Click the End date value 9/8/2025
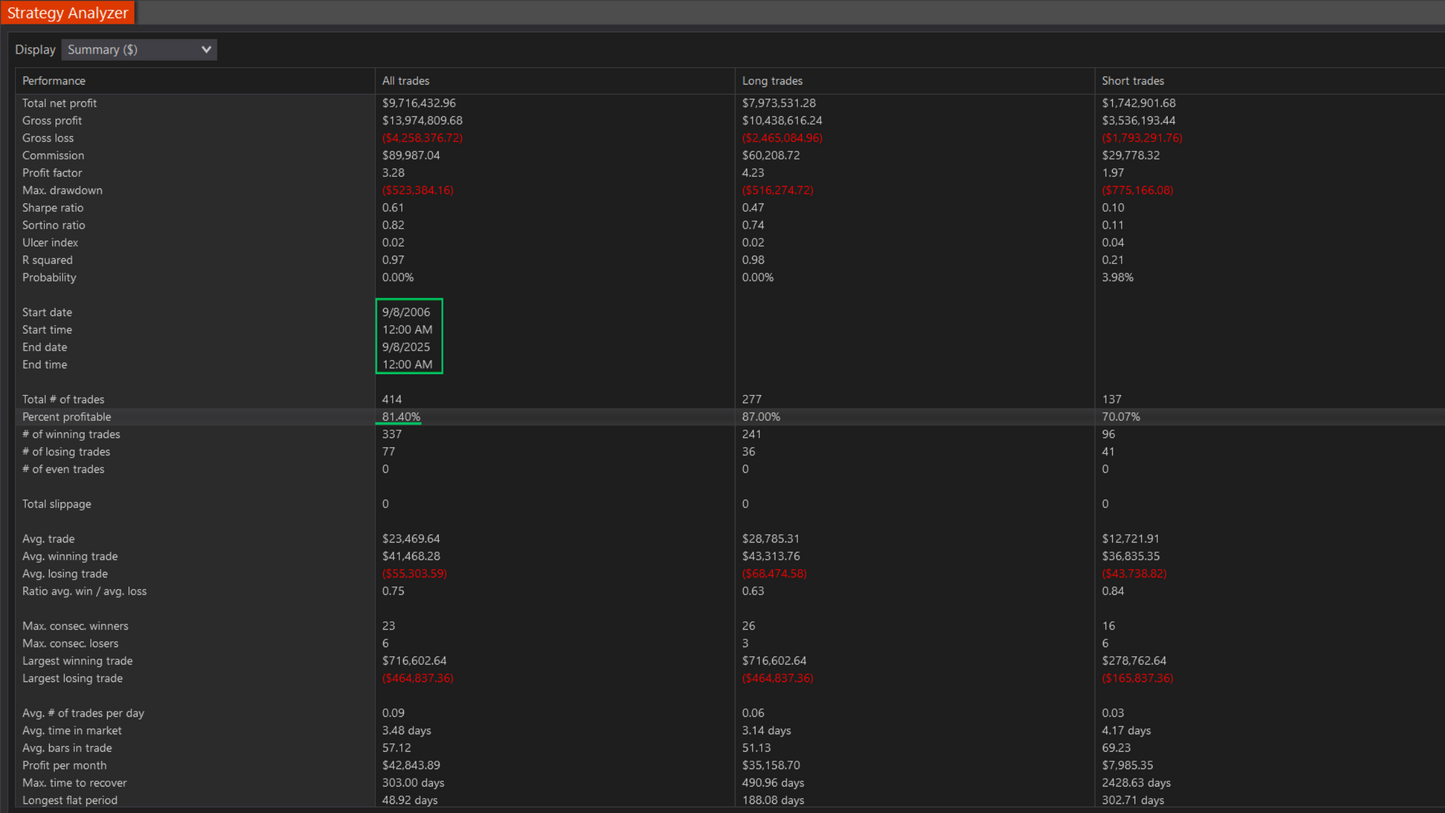1445x813 pixels. [x=406, y=347]
